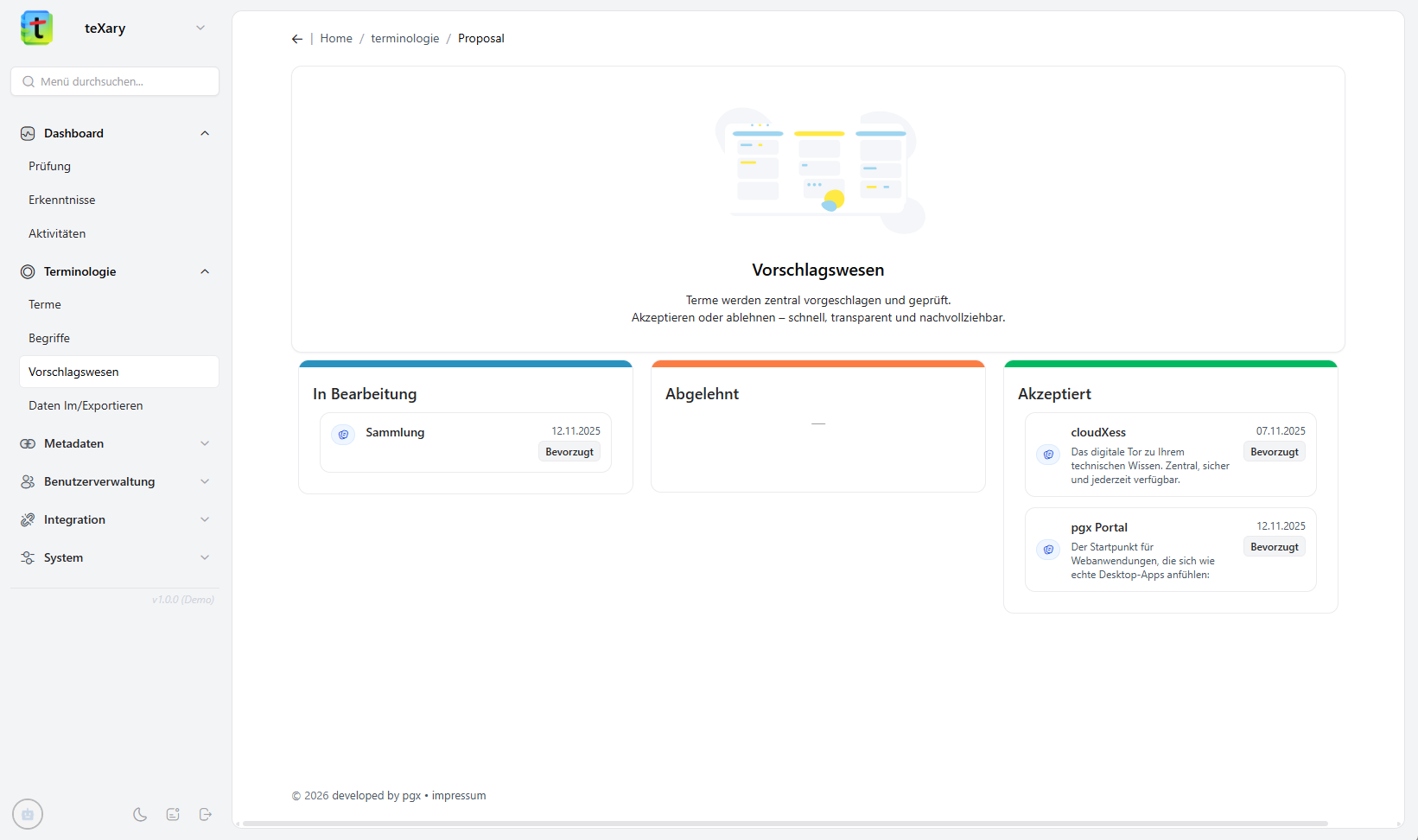Click the Home breadcrumb link

(336, 39)
